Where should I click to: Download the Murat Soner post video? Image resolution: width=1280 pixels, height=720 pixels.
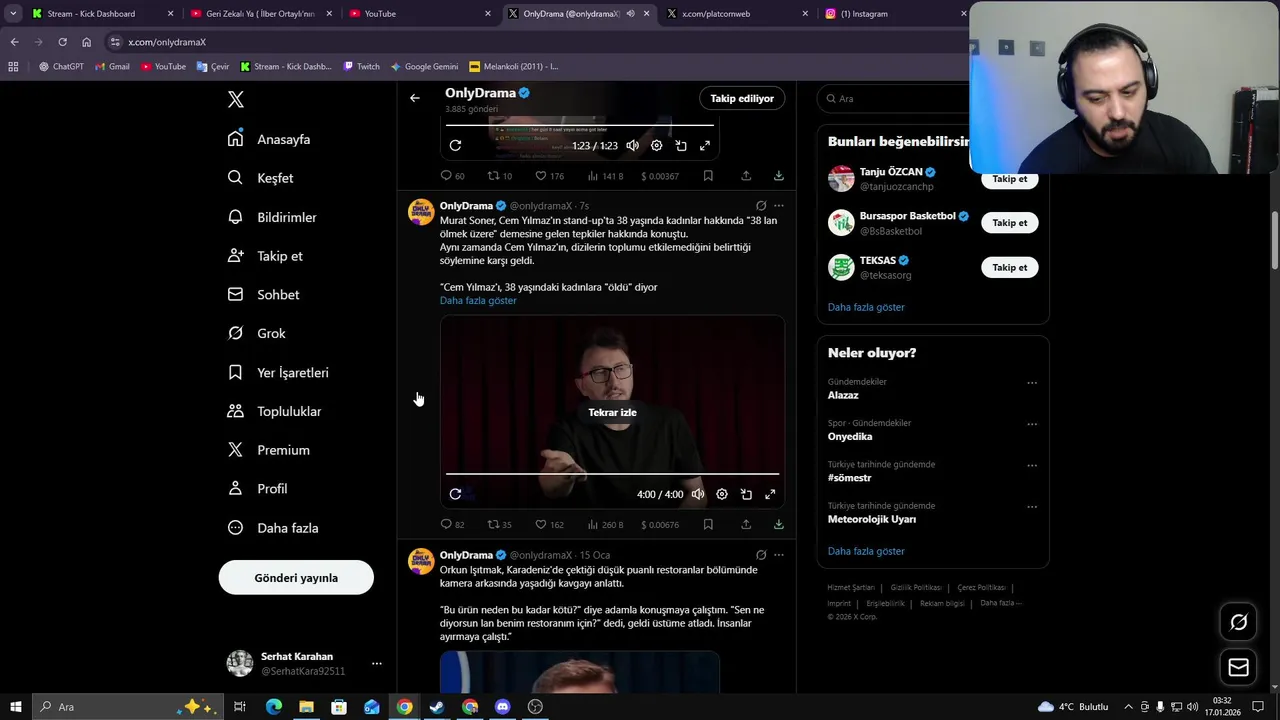(x=779, y=524)
